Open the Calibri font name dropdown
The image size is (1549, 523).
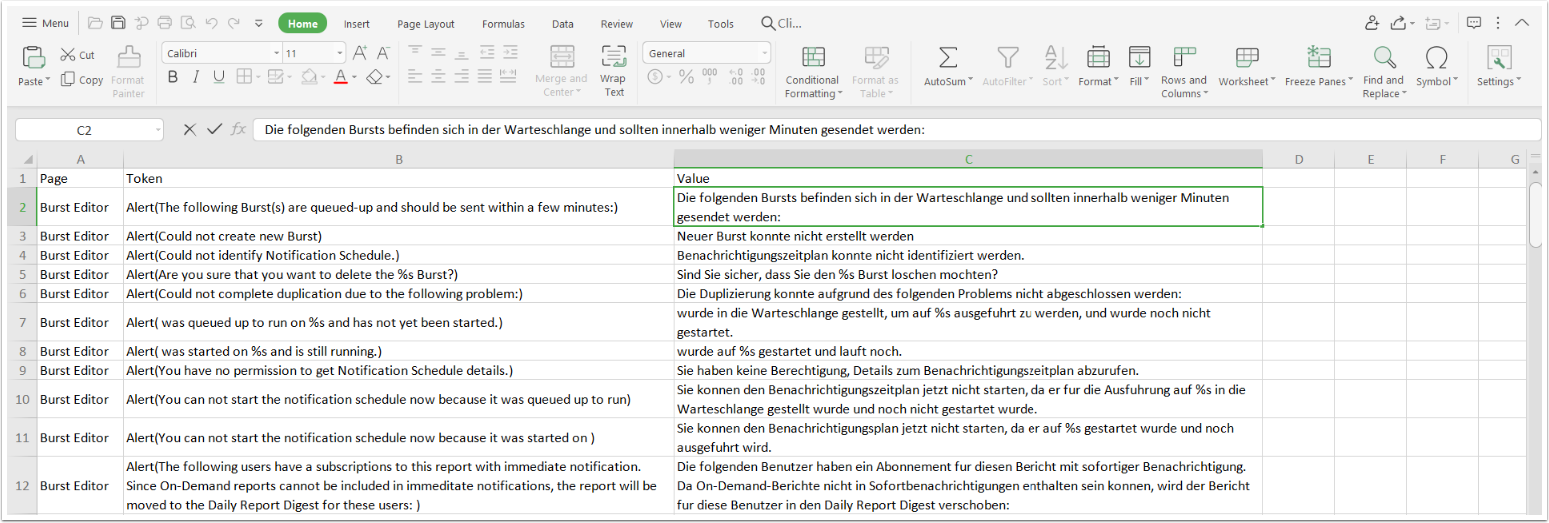click(277, 54)
